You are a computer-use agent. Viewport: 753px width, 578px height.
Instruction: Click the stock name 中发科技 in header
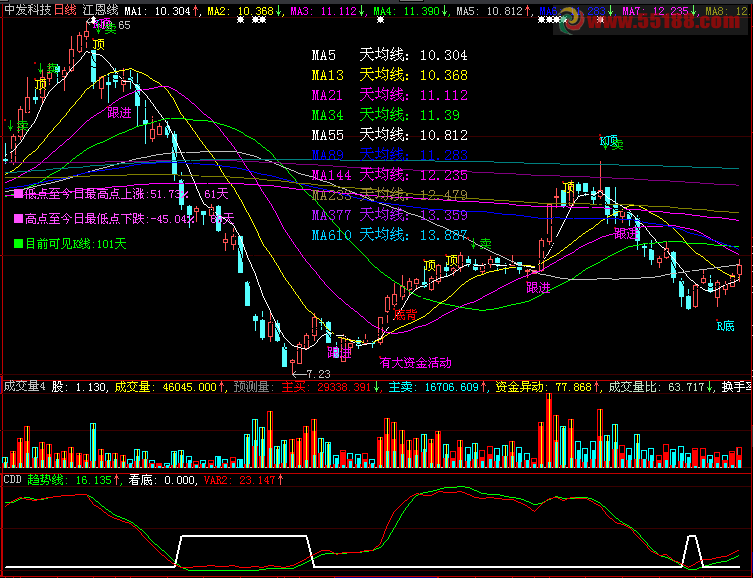click(x=27, y=10)
